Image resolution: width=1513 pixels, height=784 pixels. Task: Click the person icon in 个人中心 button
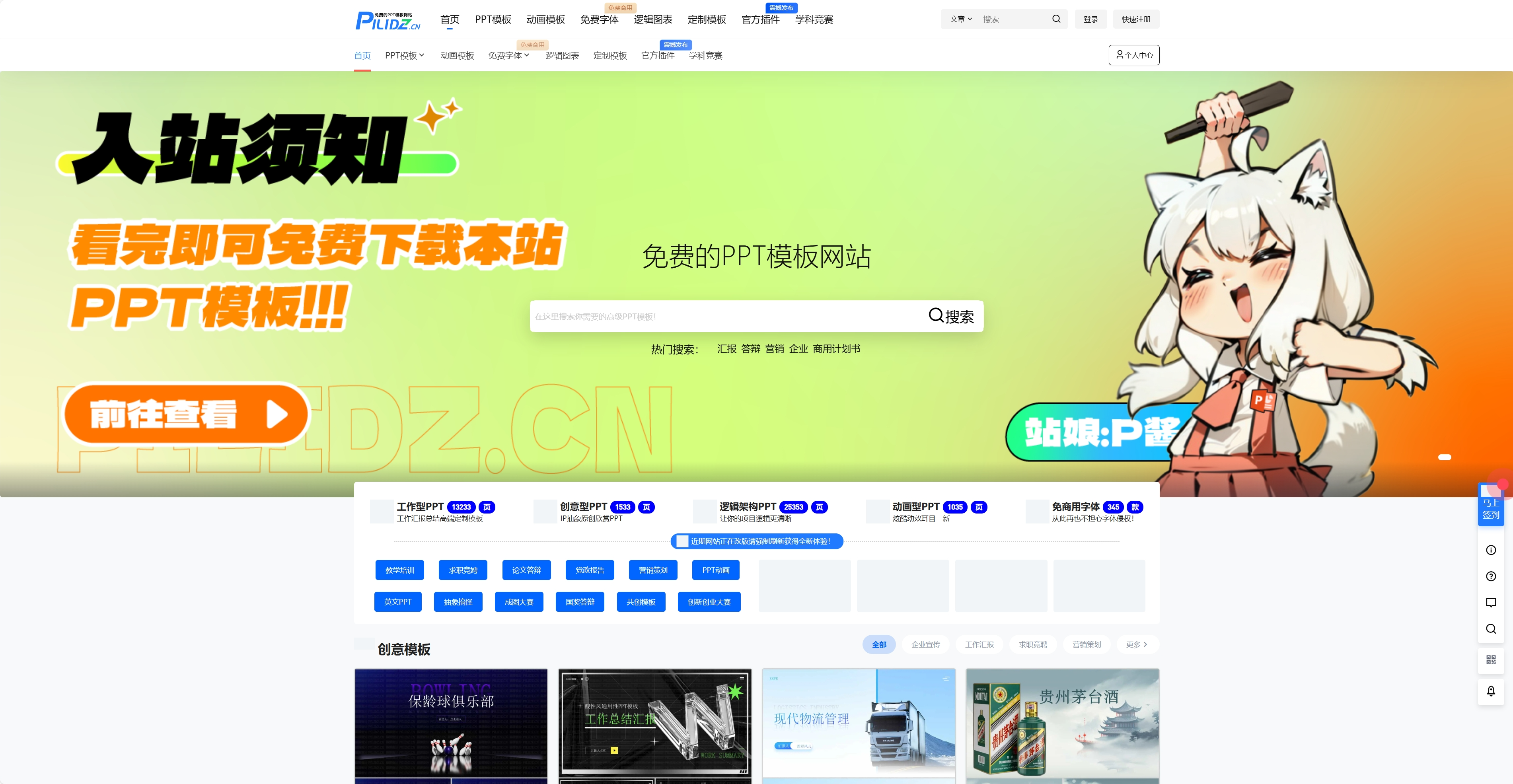tap(1120, 54)
